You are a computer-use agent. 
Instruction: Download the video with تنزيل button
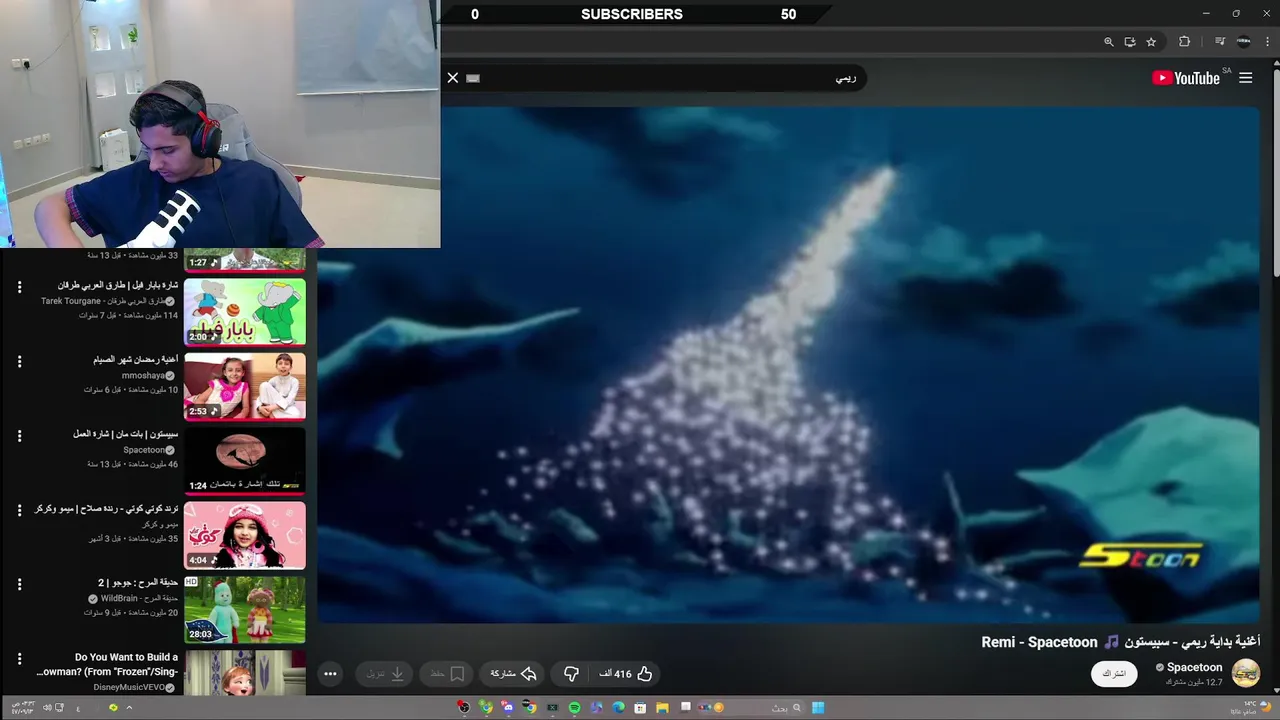coord(385,674)
